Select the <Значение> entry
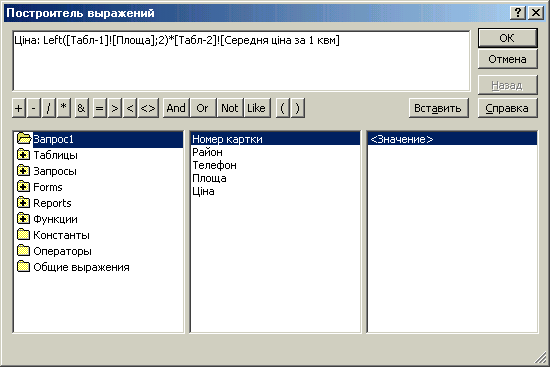550x367 pixels. click(x=452, y=139)
